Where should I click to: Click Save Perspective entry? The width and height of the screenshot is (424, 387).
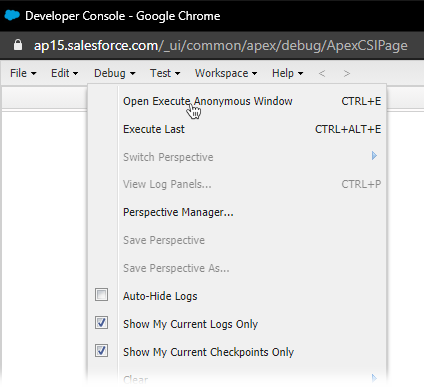237,240
